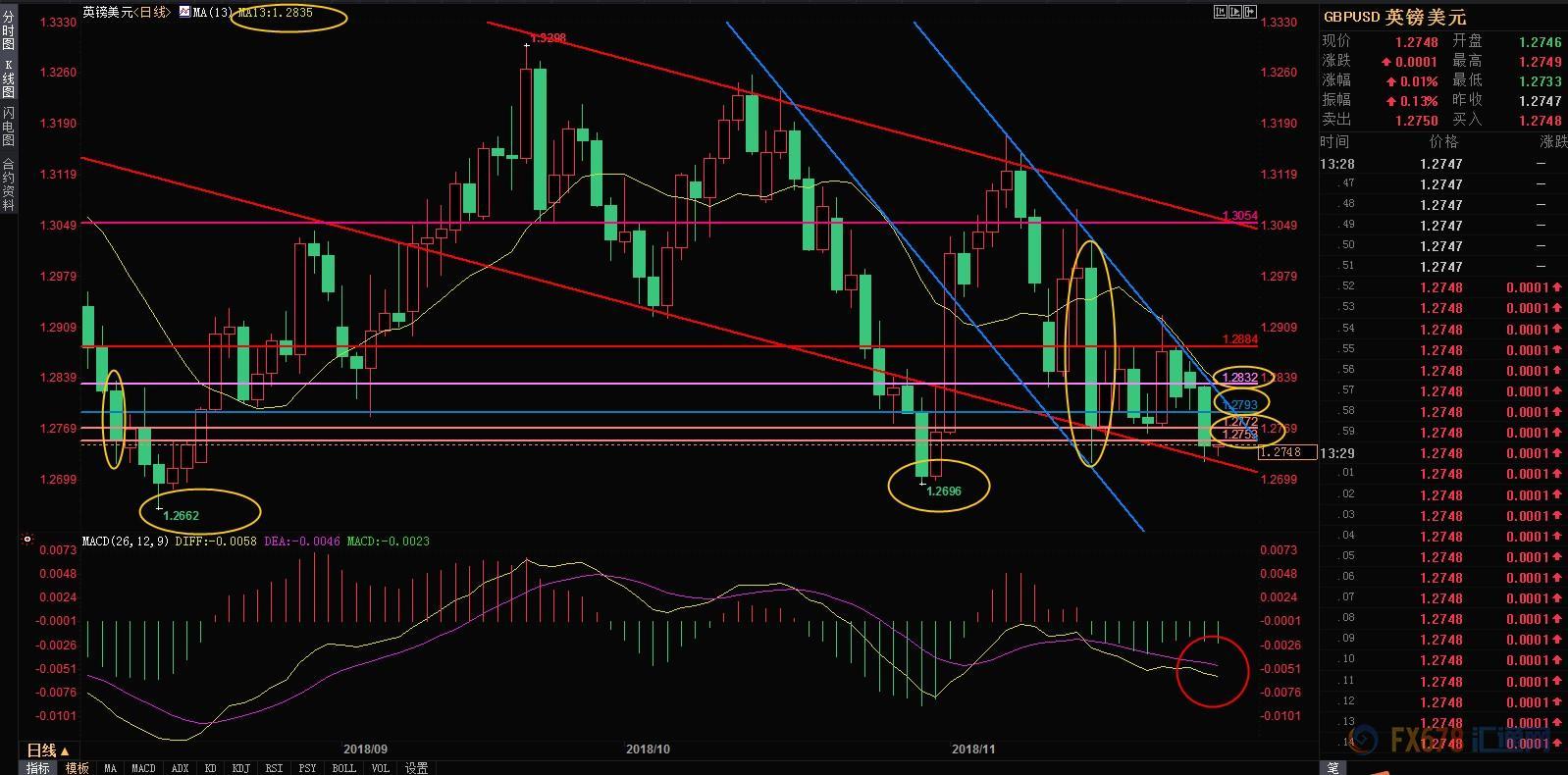Click the 13:28 tick row
Screen dimensions: 1568x775
coord(1442,164)
